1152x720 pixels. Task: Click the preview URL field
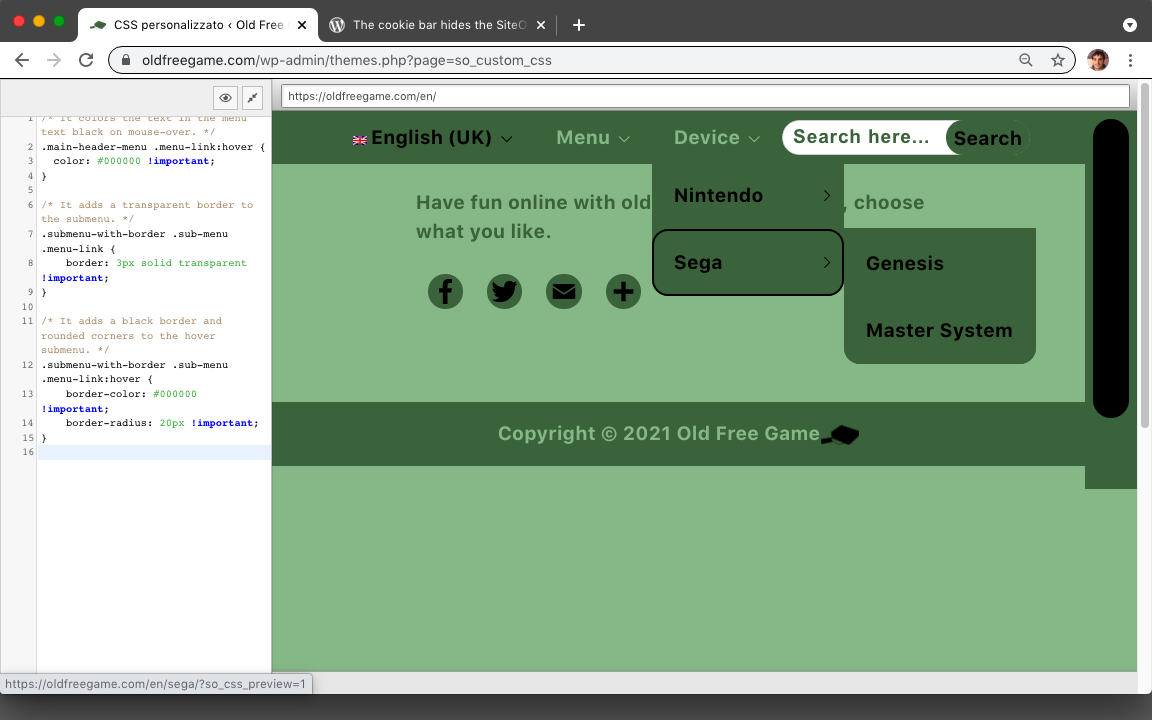[x=705, y=96]
